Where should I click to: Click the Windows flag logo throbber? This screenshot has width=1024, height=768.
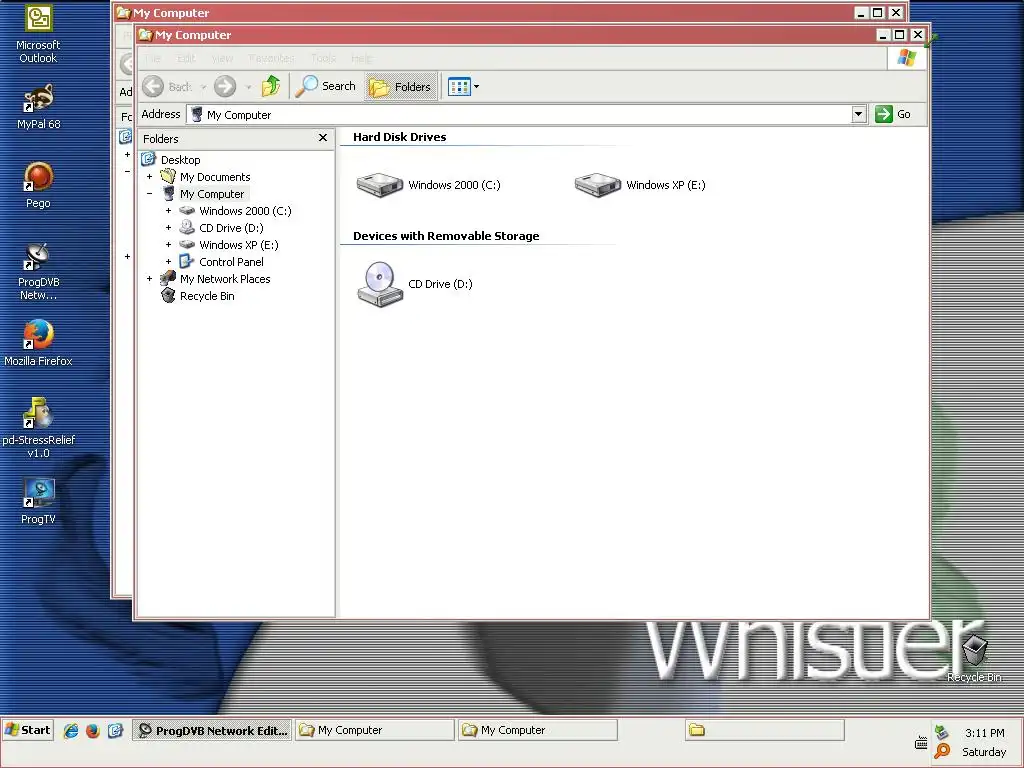tap(906, 58)
